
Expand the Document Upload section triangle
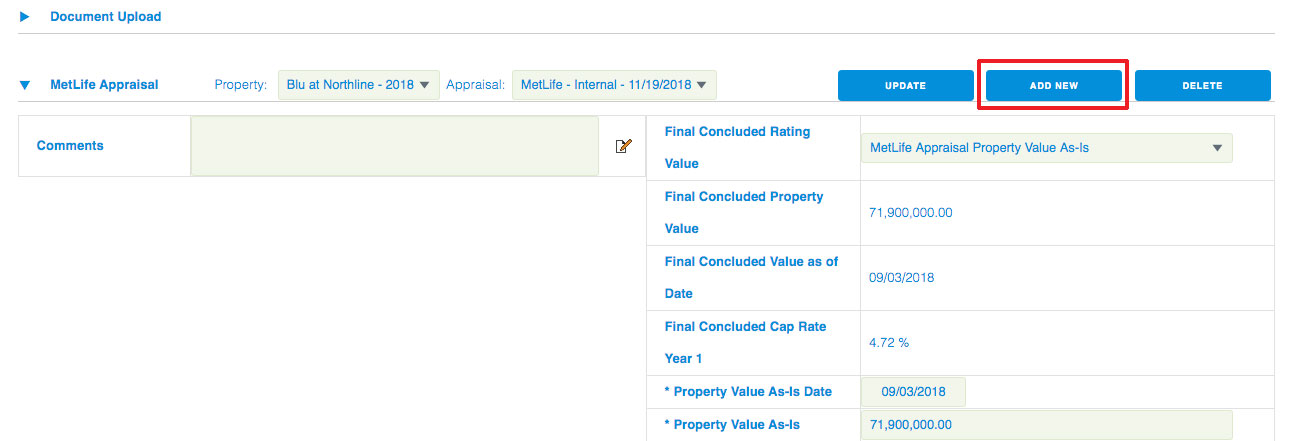point(25,17)
